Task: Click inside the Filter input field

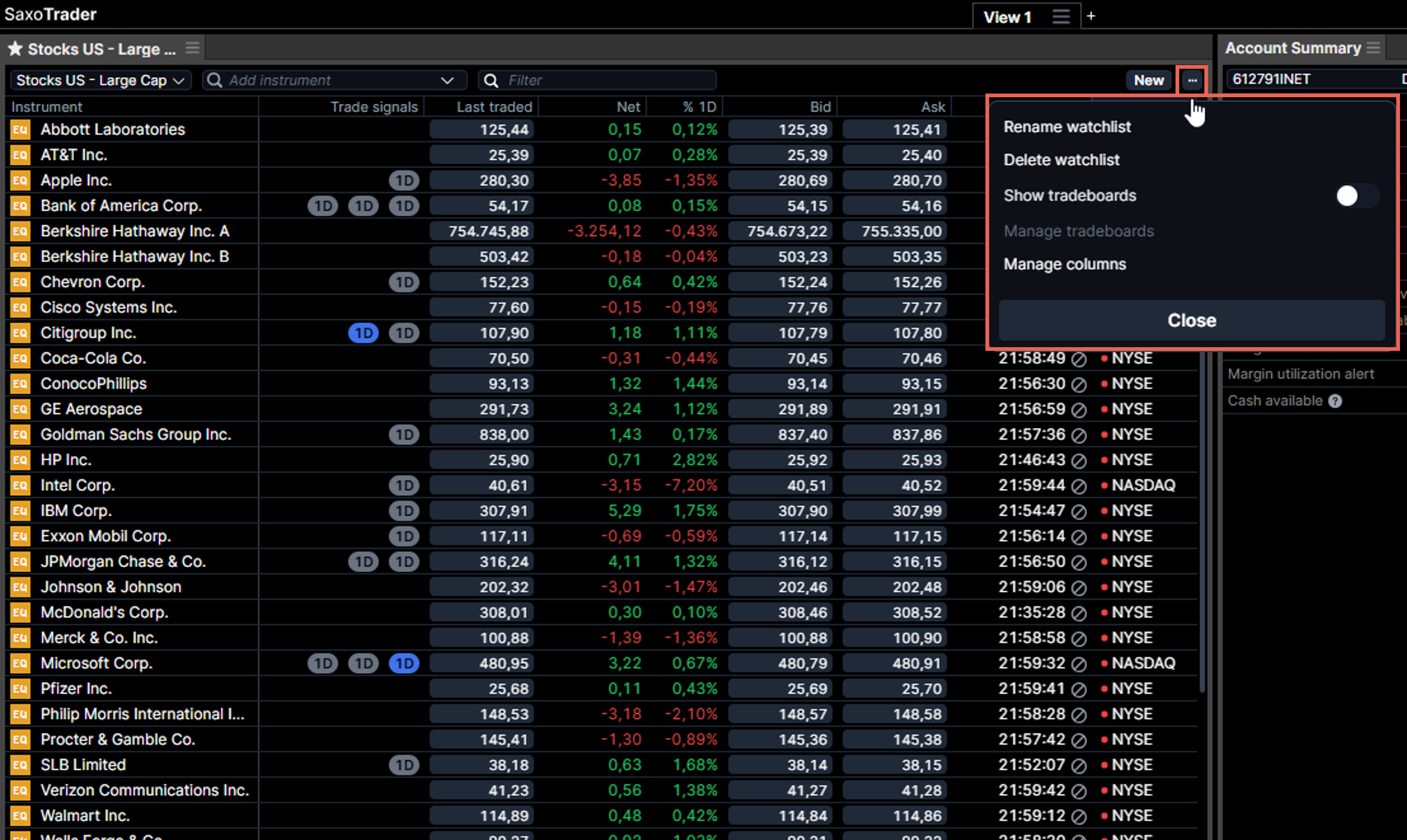Action: 600,80
